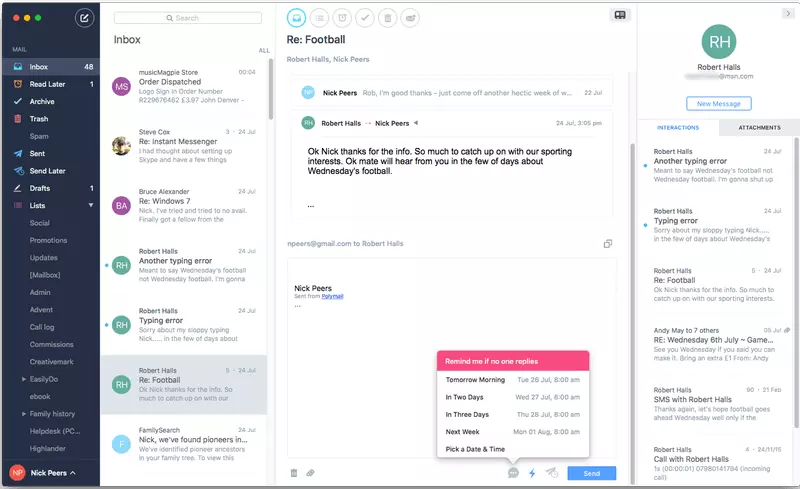Open Re: Instant Messenger from Steve Cox

click(184, 146)
